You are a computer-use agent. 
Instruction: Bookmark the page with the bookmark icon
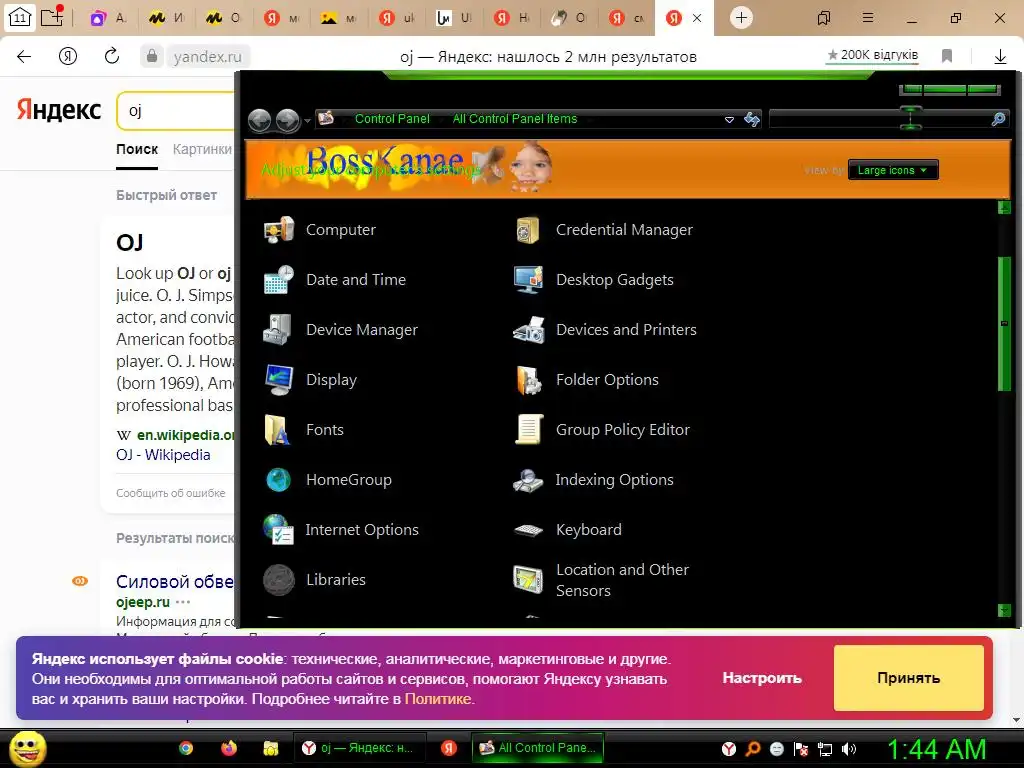947,56
